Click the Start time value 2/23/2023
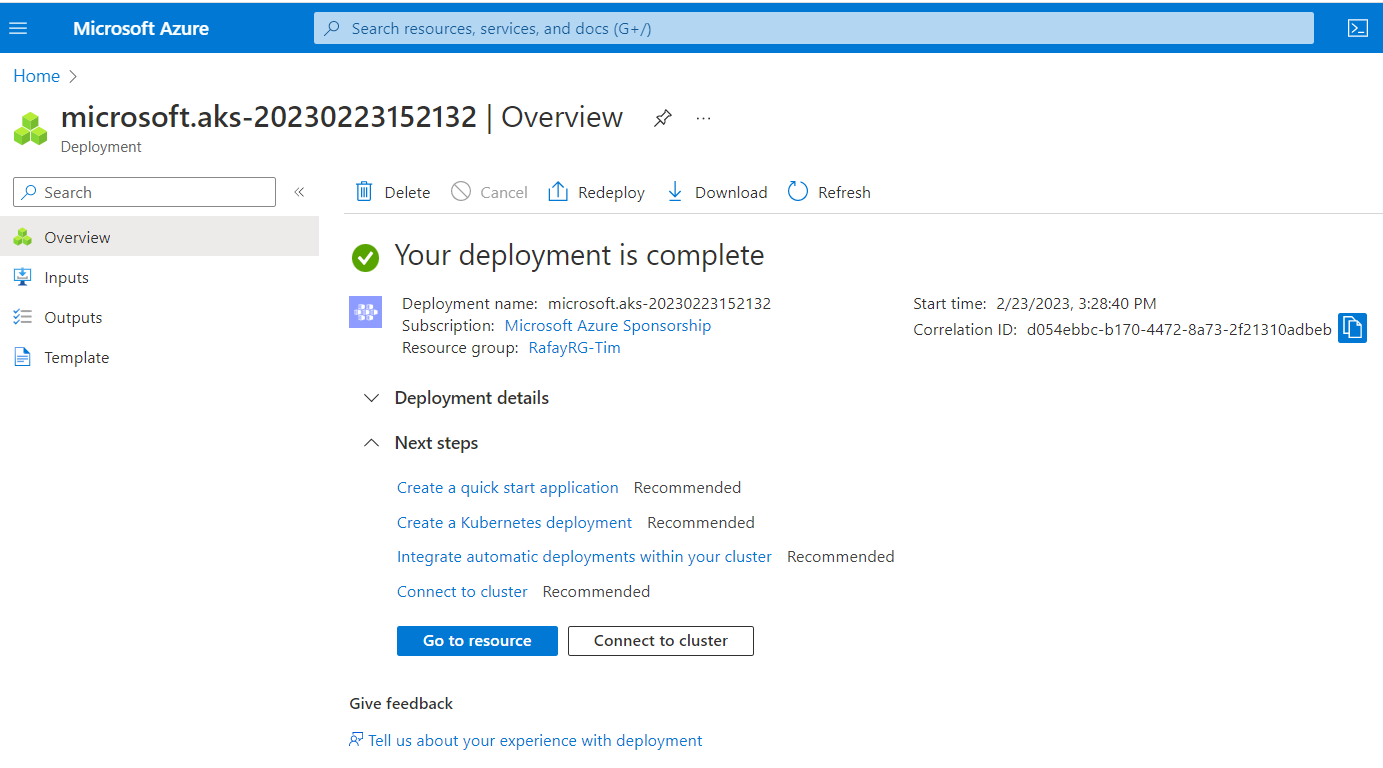 tap(1076, 304)
